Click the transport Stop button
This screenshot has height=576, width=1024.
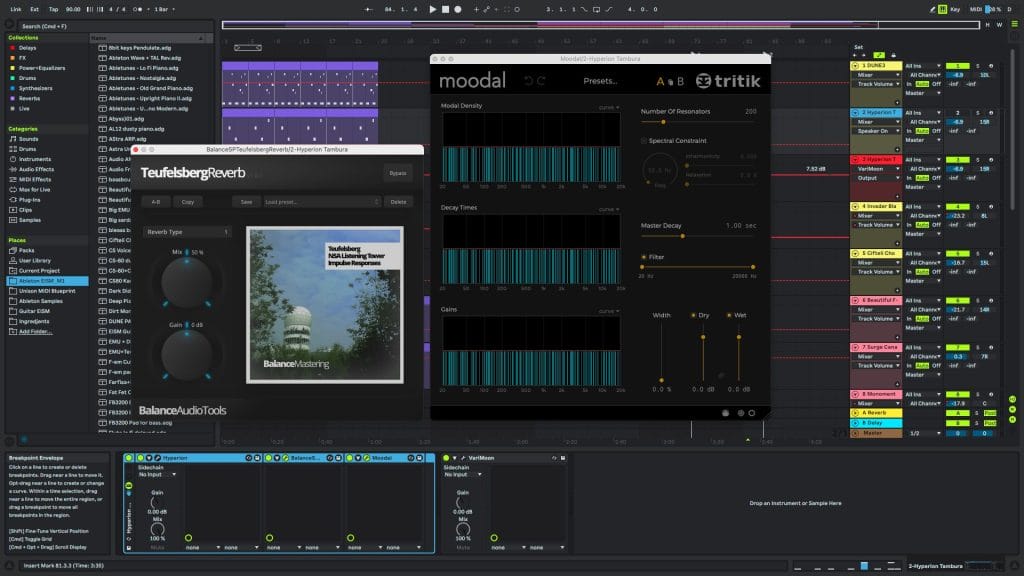coord(445,9)
